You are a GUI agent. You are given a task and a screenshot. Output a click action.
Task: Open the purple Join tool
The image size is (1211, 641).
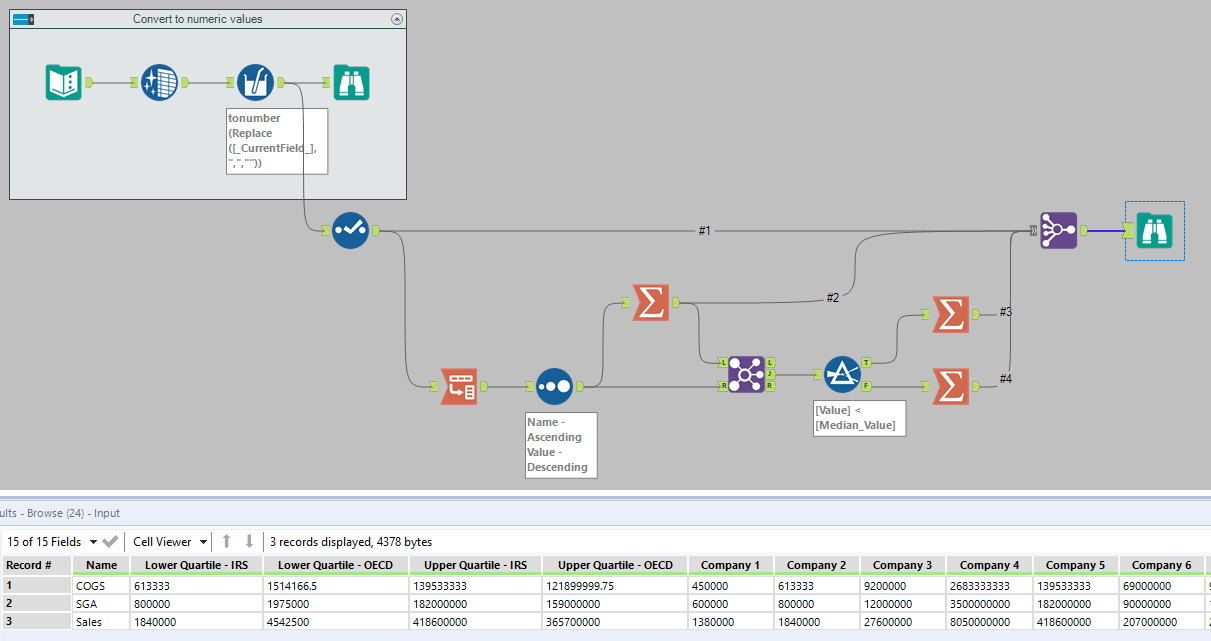point(746,374)
